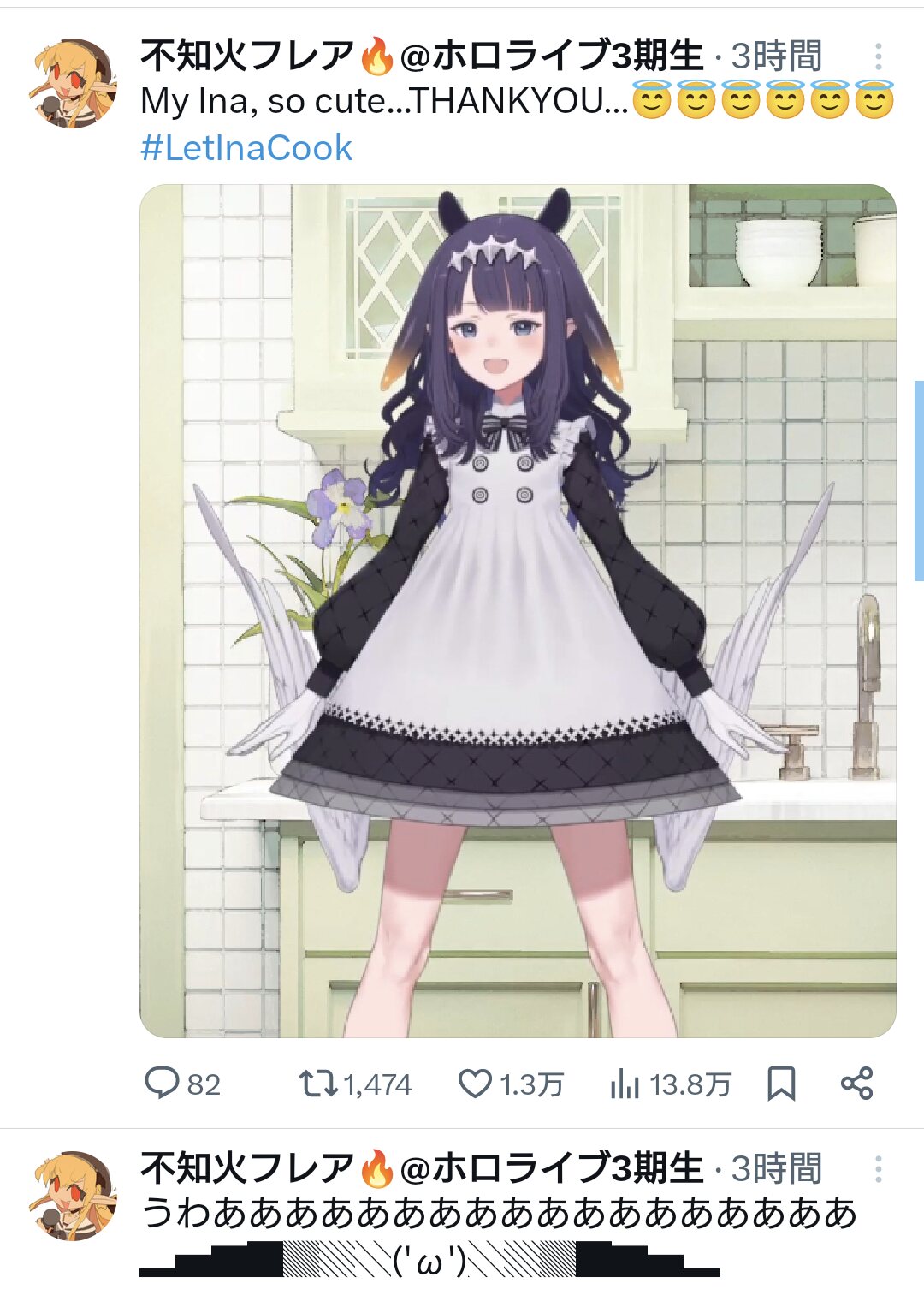
Task: Click the 3時間 timestamp on first tweet
Action: point(777,56)
